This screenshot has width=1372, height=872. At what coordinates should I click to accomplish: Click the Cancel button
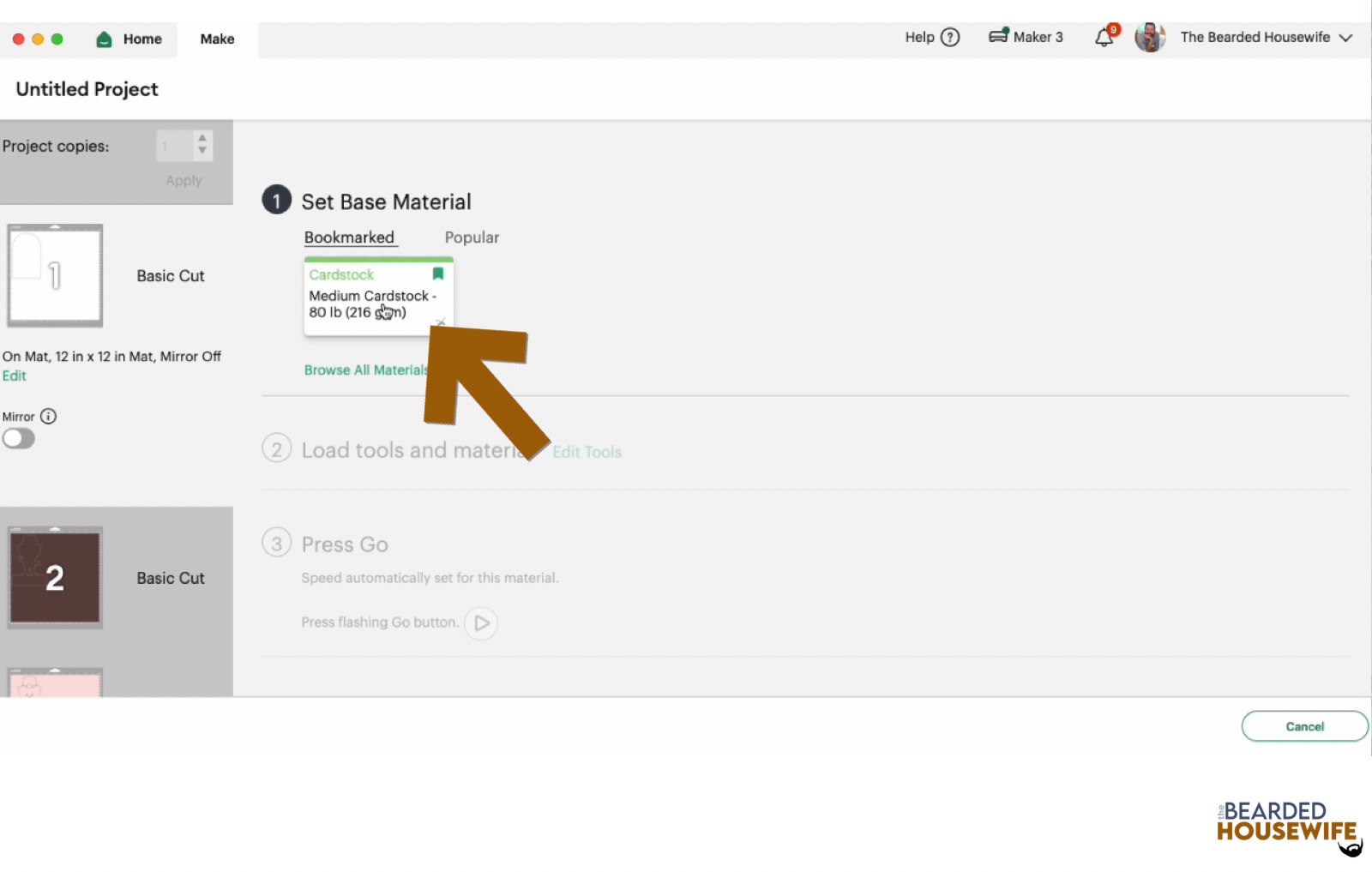pyautogui.click(x=1304, y=725)
